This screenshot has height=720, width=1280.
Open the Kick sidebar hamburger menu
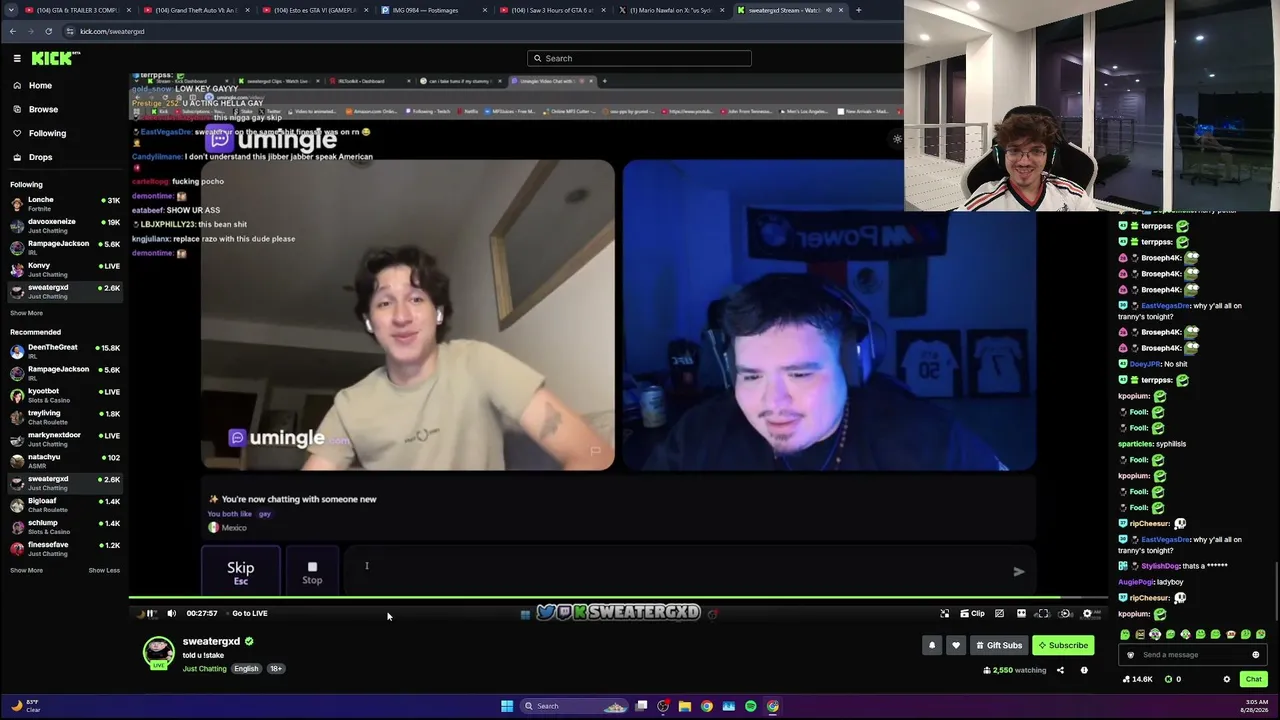[x=17, y=58]
